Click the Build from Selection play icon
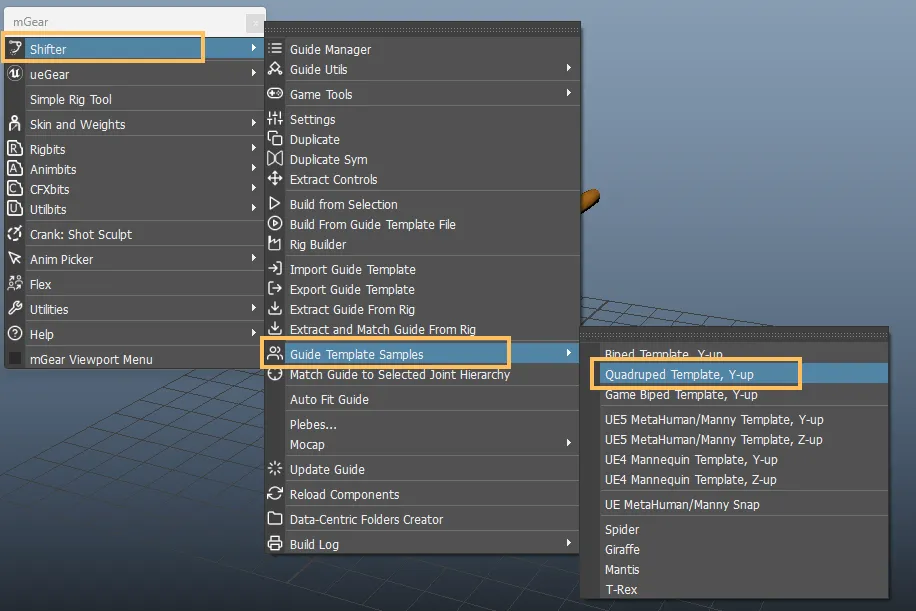This screenshot has width=916, height=611. coord(275,204)
